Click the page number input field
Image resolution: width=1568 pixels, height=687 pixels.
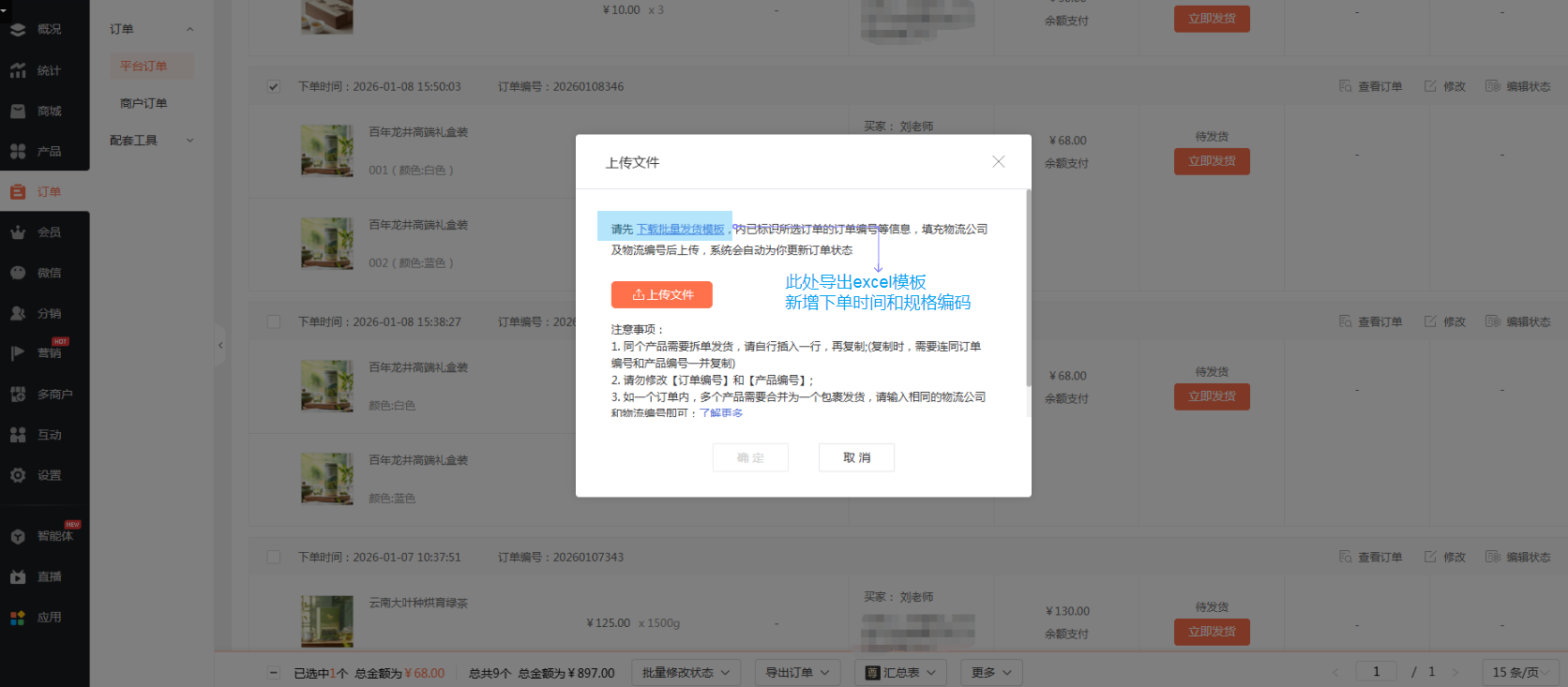coord(1376,672)
